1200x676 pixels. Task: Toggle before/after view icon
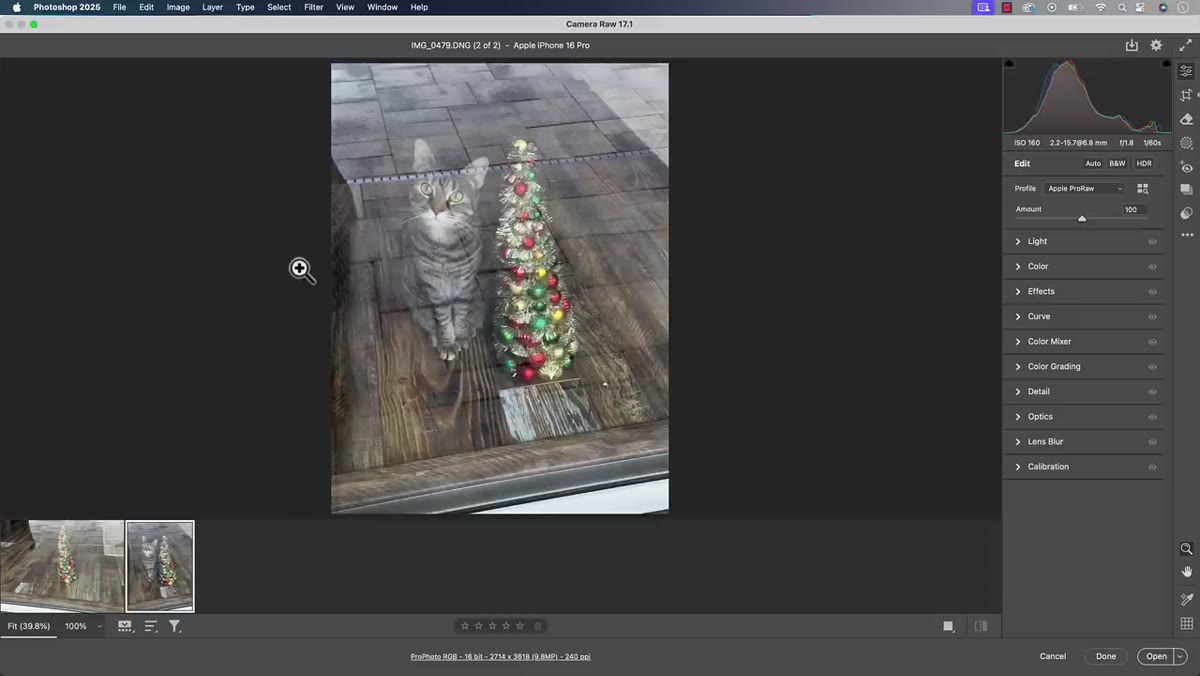pos(981,626)
